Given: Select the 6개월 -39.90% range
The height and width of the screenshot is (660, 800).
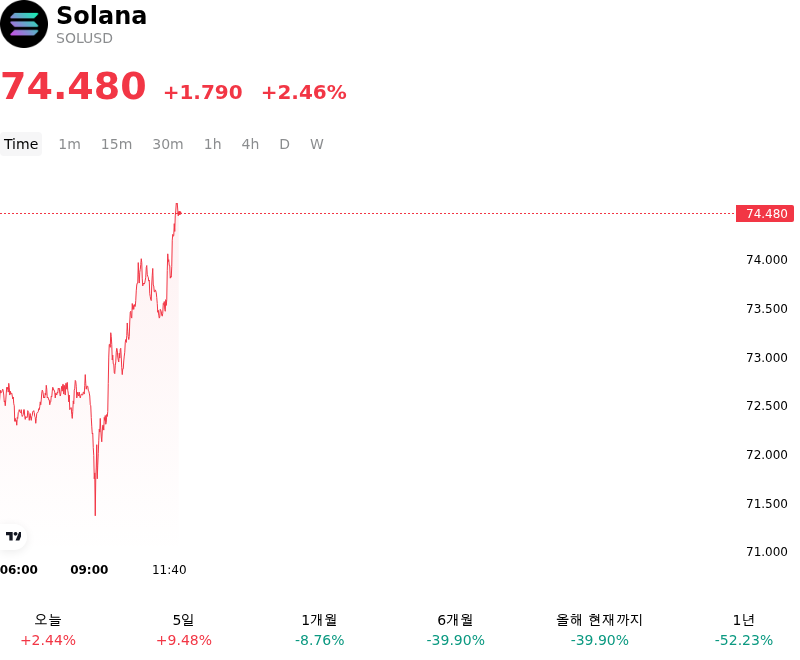Looking at the screenshot, I should pos(455,630).
